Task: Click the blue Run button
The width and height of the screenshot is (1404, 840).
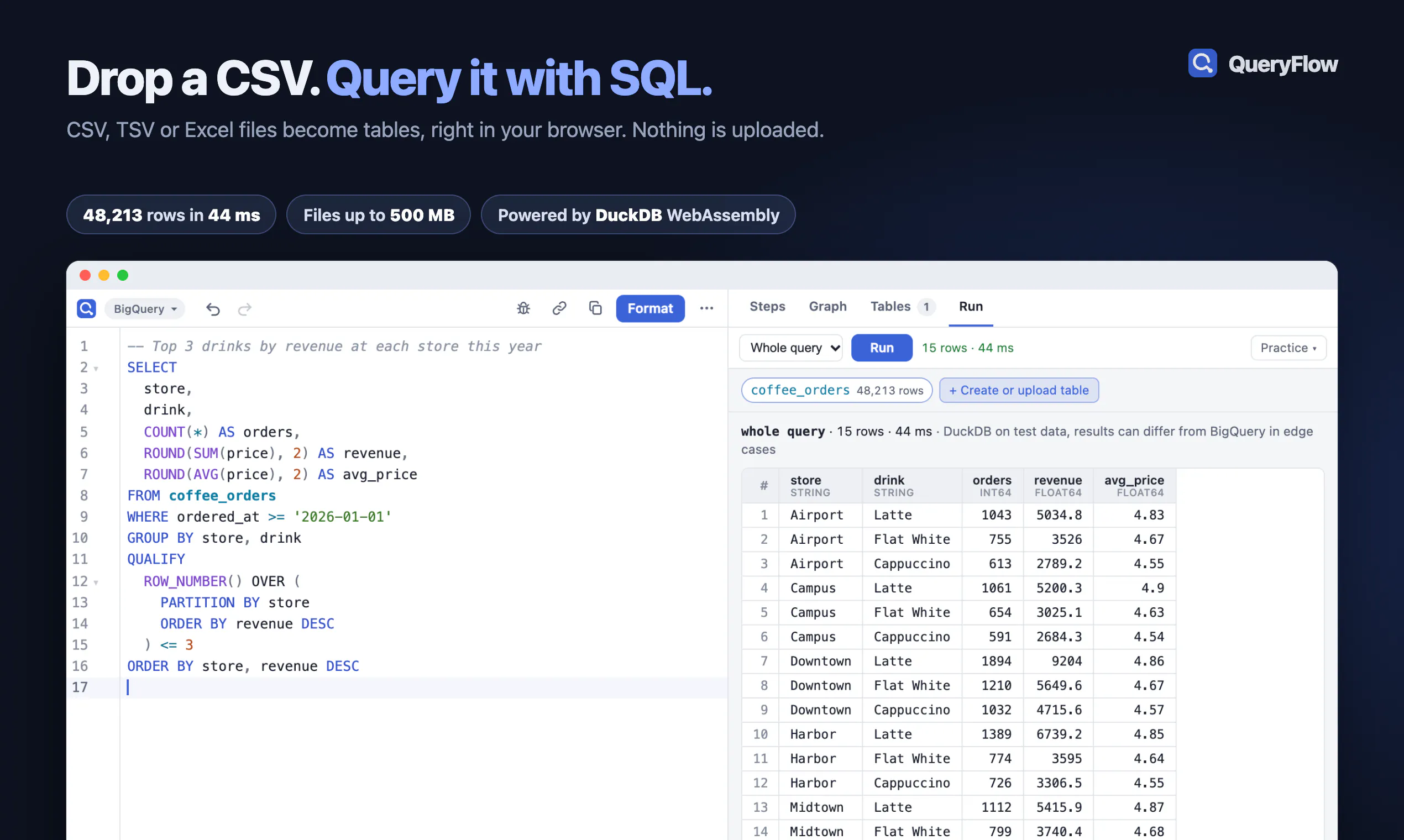Action: click(882, 348)
